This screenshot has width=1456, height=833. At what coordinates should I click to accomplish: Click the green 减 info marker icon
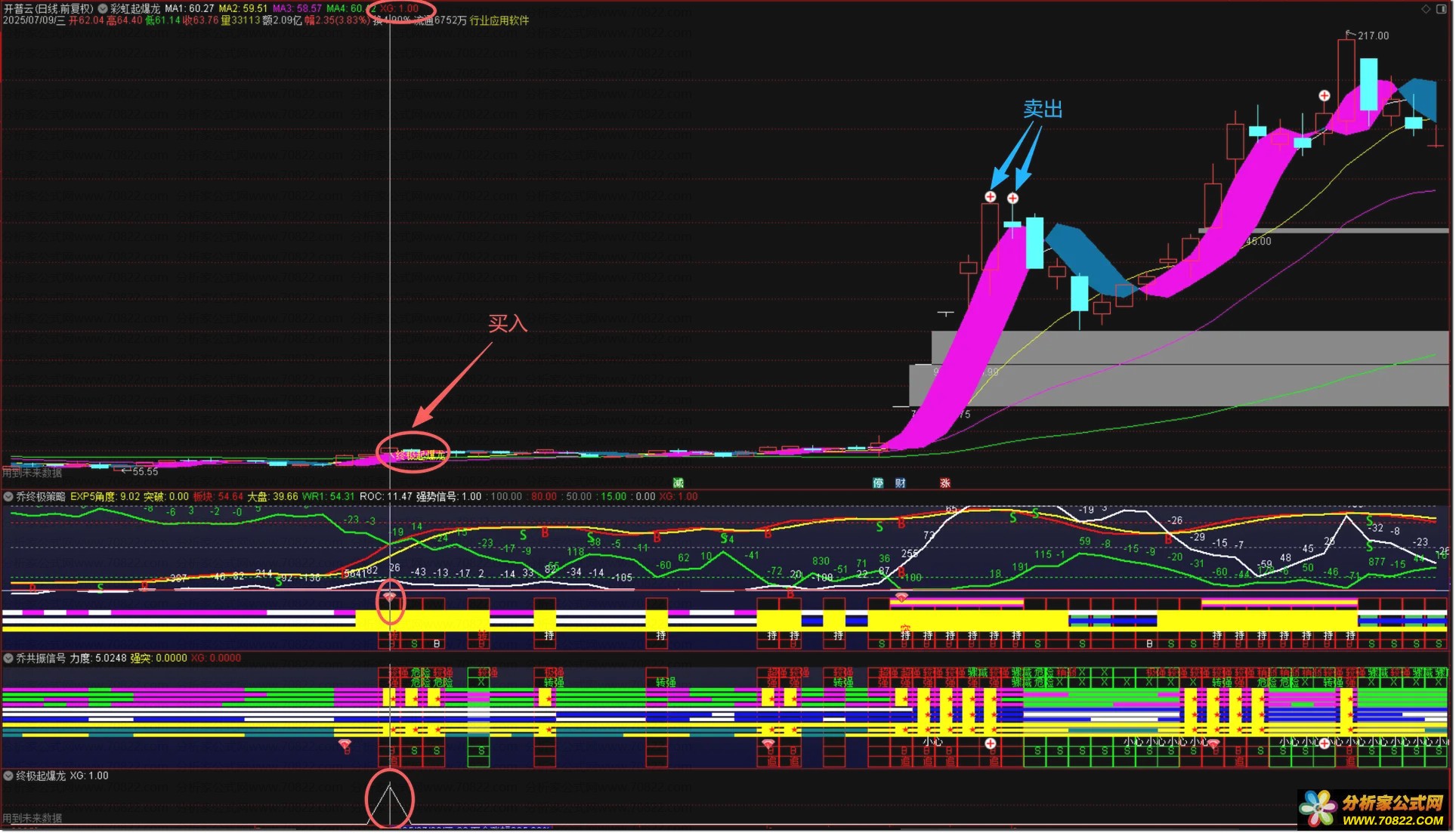click(x=679, y=483)
